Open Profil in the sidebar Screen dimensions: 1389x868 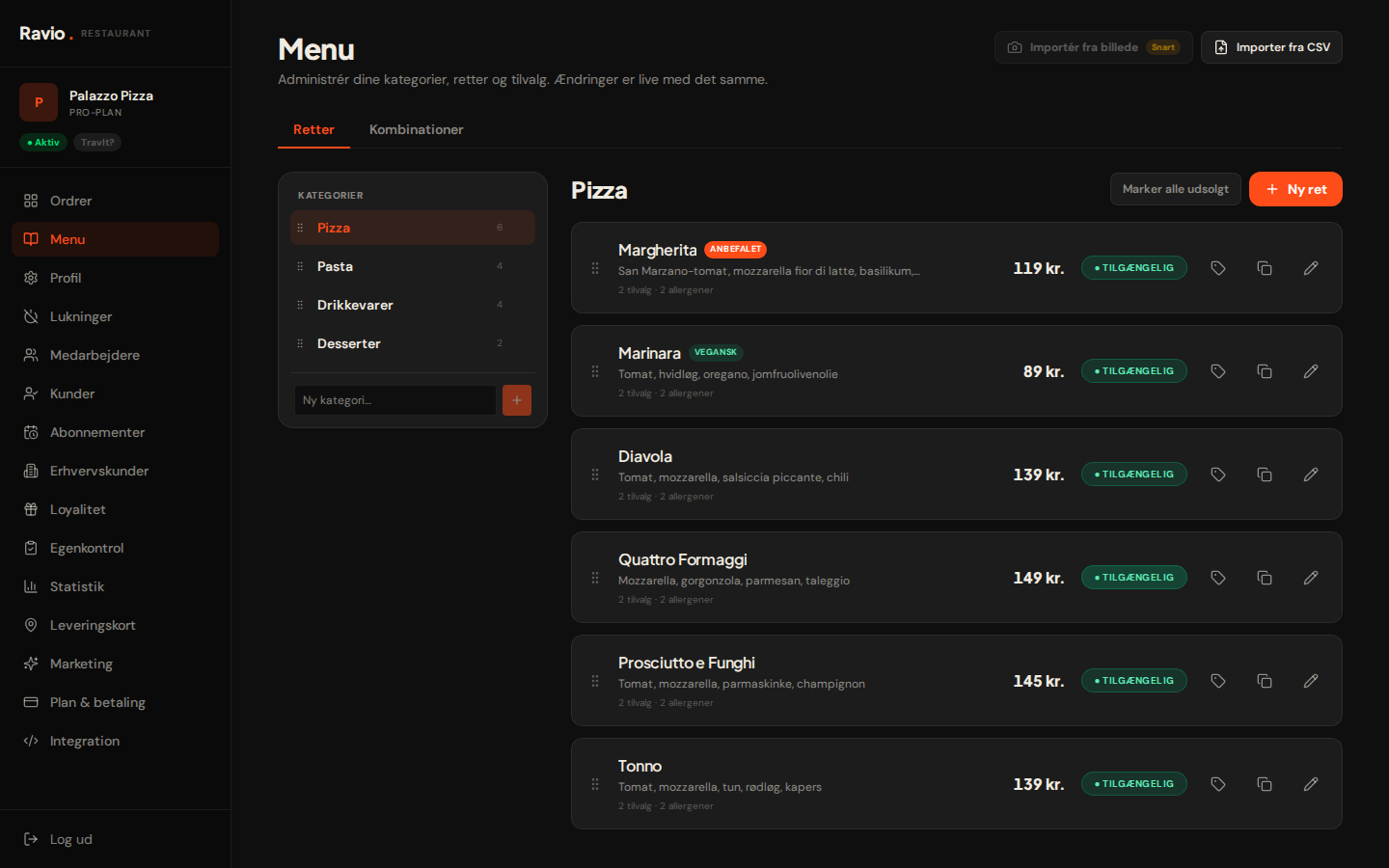click(115, 278)
